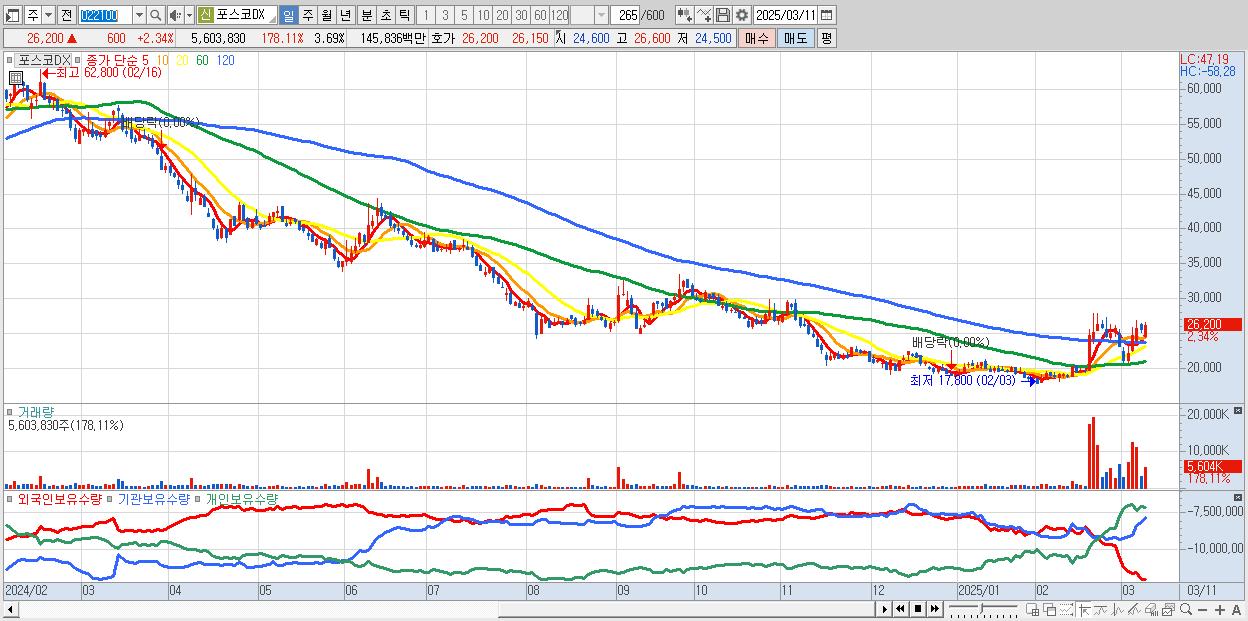Zoom out with the minus icon

pyautogui.click(x=1203, y=610)
